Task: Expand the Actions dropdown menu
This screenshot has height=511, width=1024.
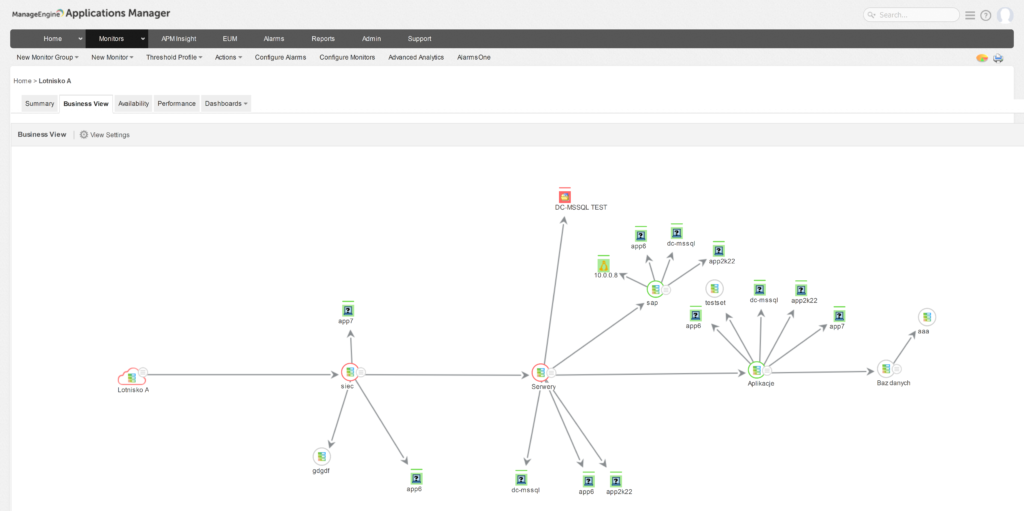Action: 229,57
